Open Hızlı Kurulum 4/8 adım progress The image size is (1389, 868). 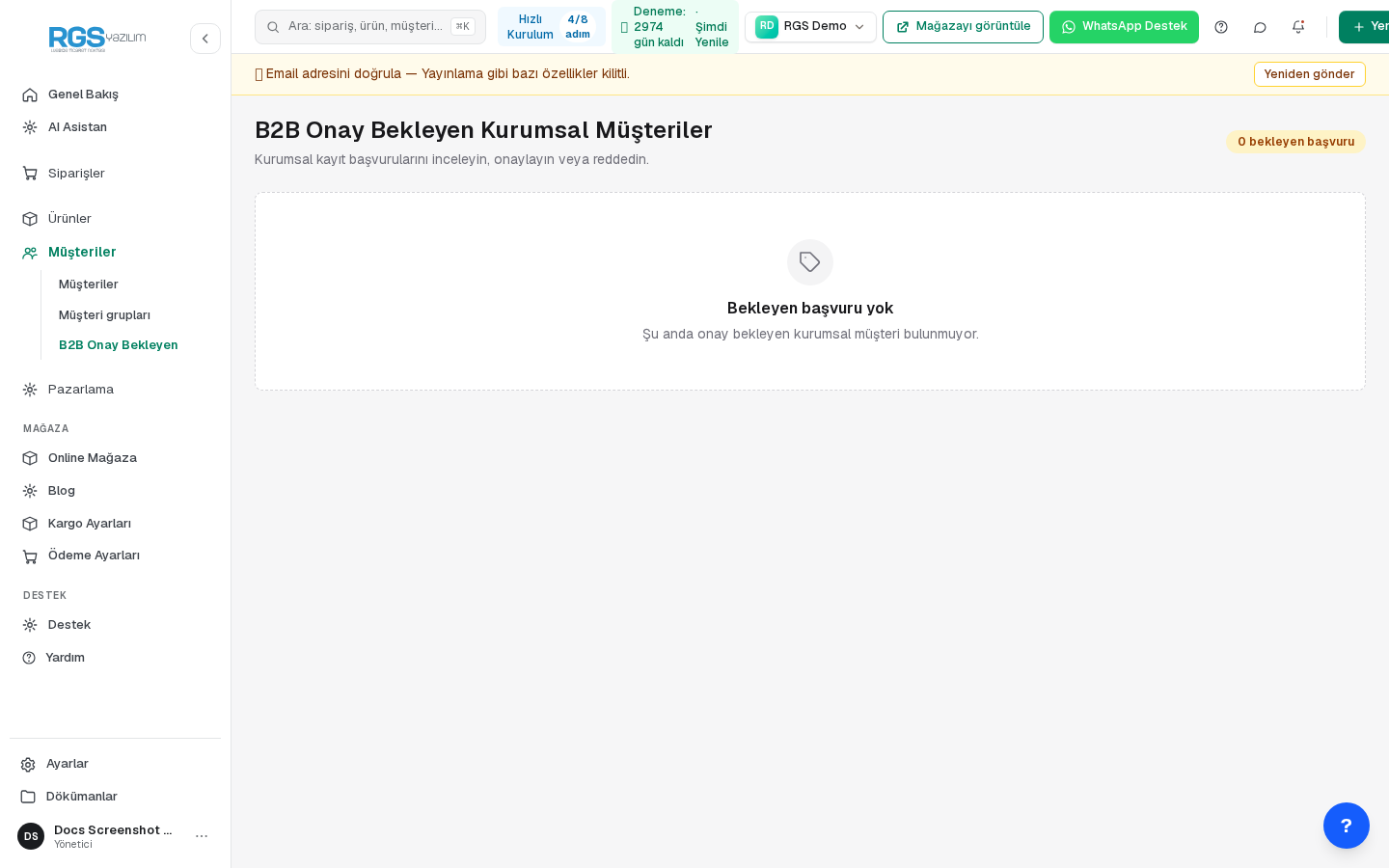[552, 27]
